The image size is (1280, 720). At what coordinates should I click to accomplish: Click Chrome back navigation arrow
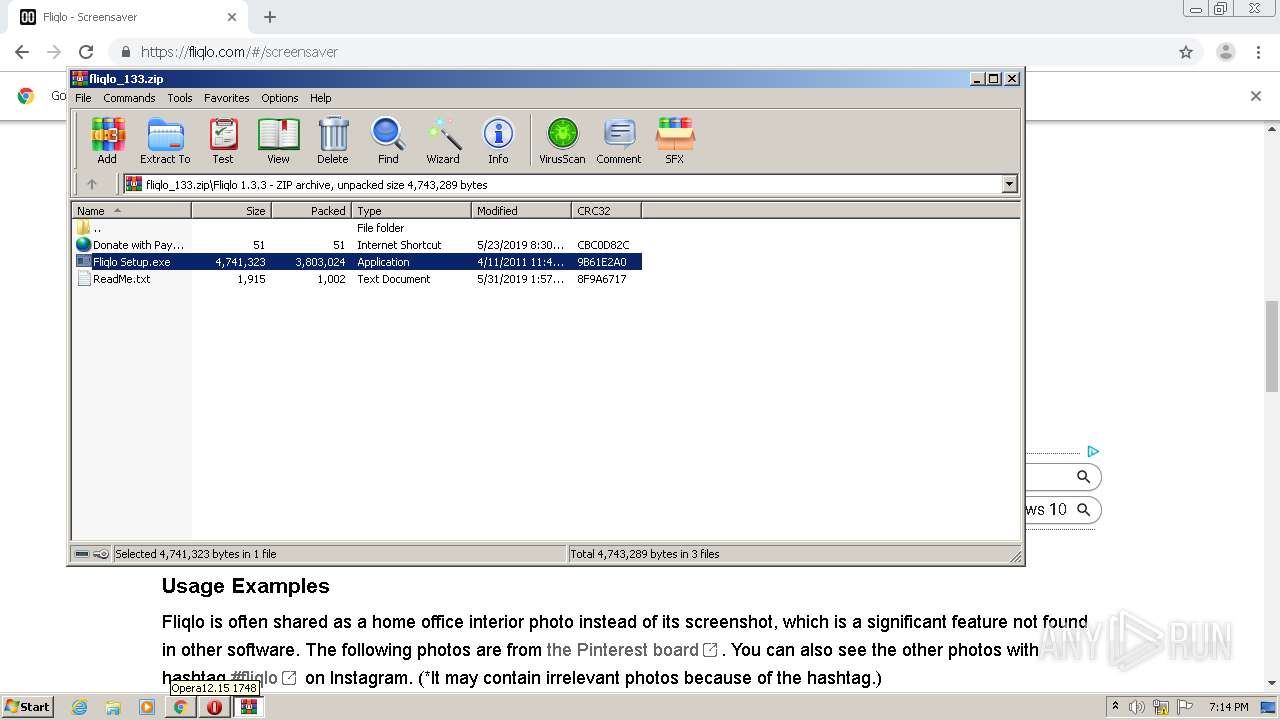coord(22,52)
